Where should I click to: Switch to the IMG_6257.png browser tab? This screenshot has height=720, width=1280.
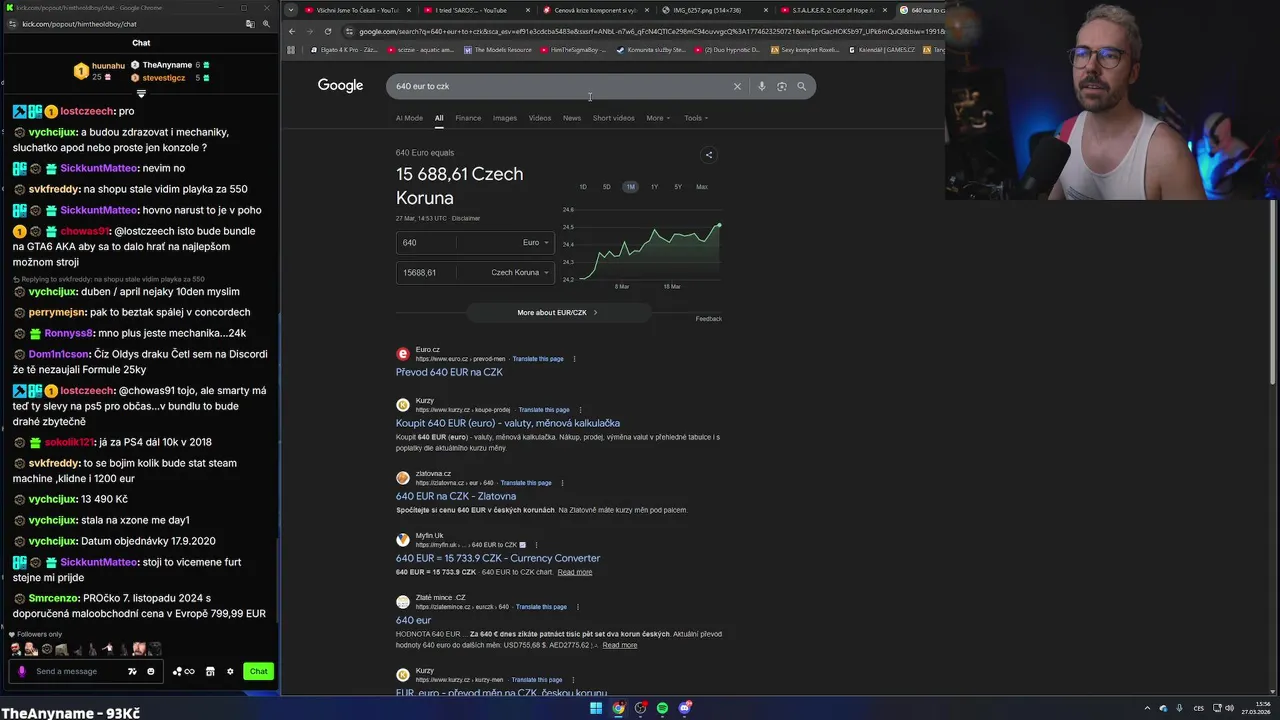coord(714,10)
